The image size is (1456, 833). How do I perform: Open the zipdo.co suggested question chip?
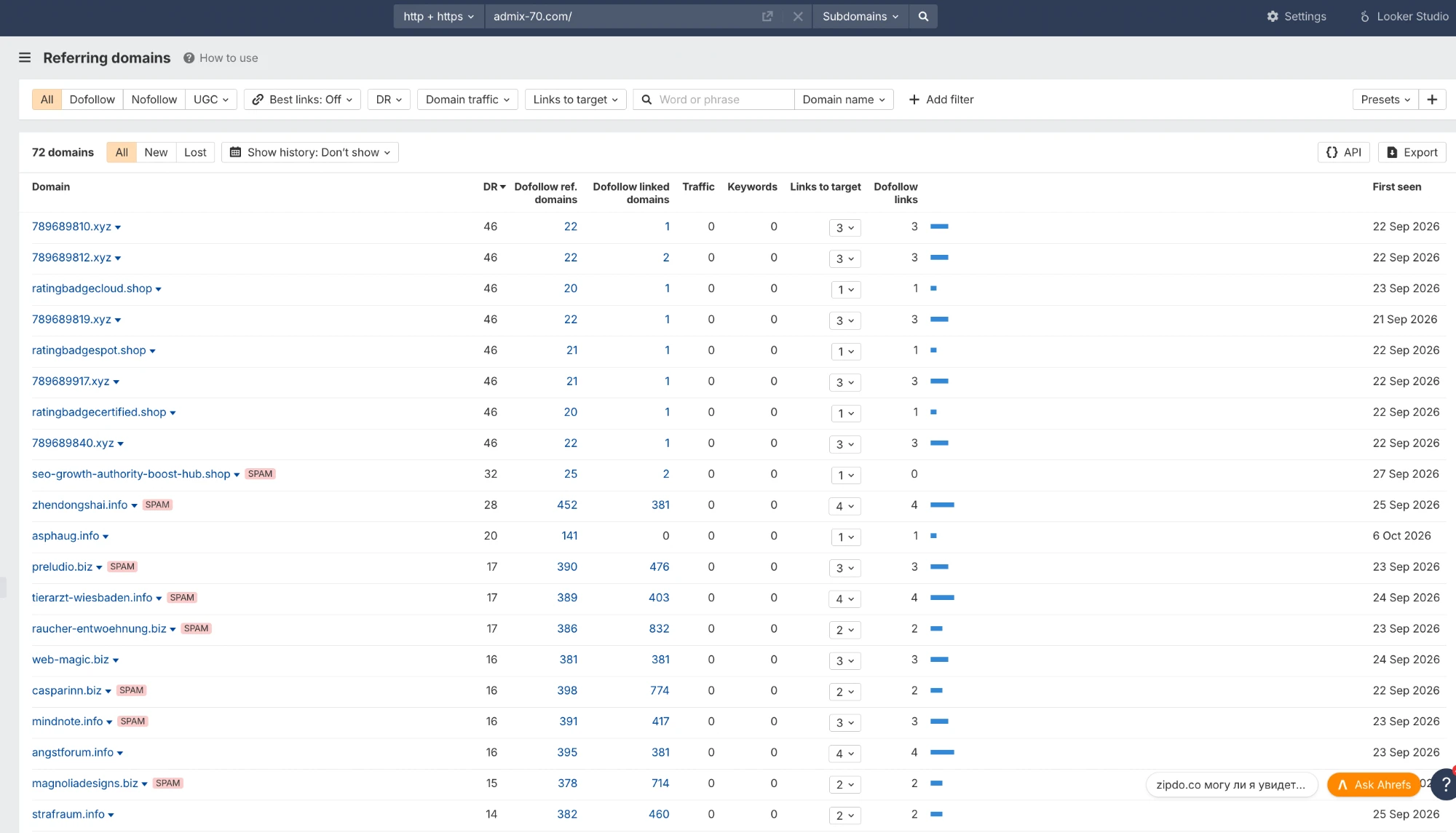point(1232,784)
